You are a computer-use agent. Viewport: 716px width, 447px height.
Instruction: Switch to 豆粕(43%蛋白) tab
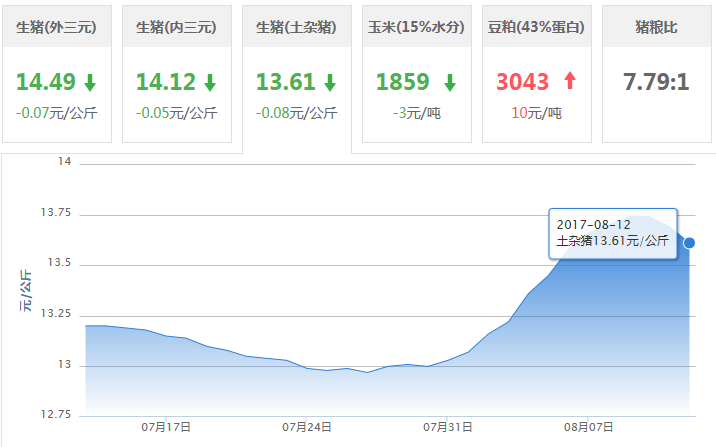click(535, 27)
